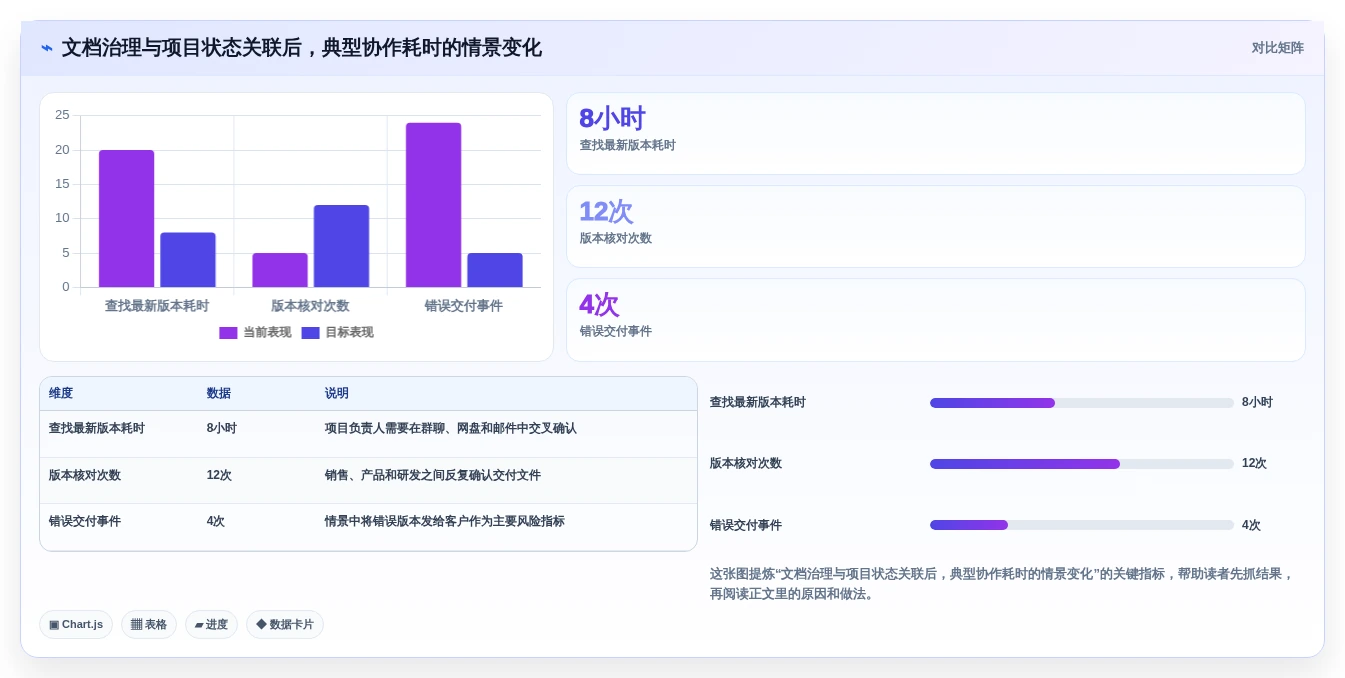Screen dimensions: 1345x678
Task: Click the y-axis value 25
Action: (x=62, y=115)
